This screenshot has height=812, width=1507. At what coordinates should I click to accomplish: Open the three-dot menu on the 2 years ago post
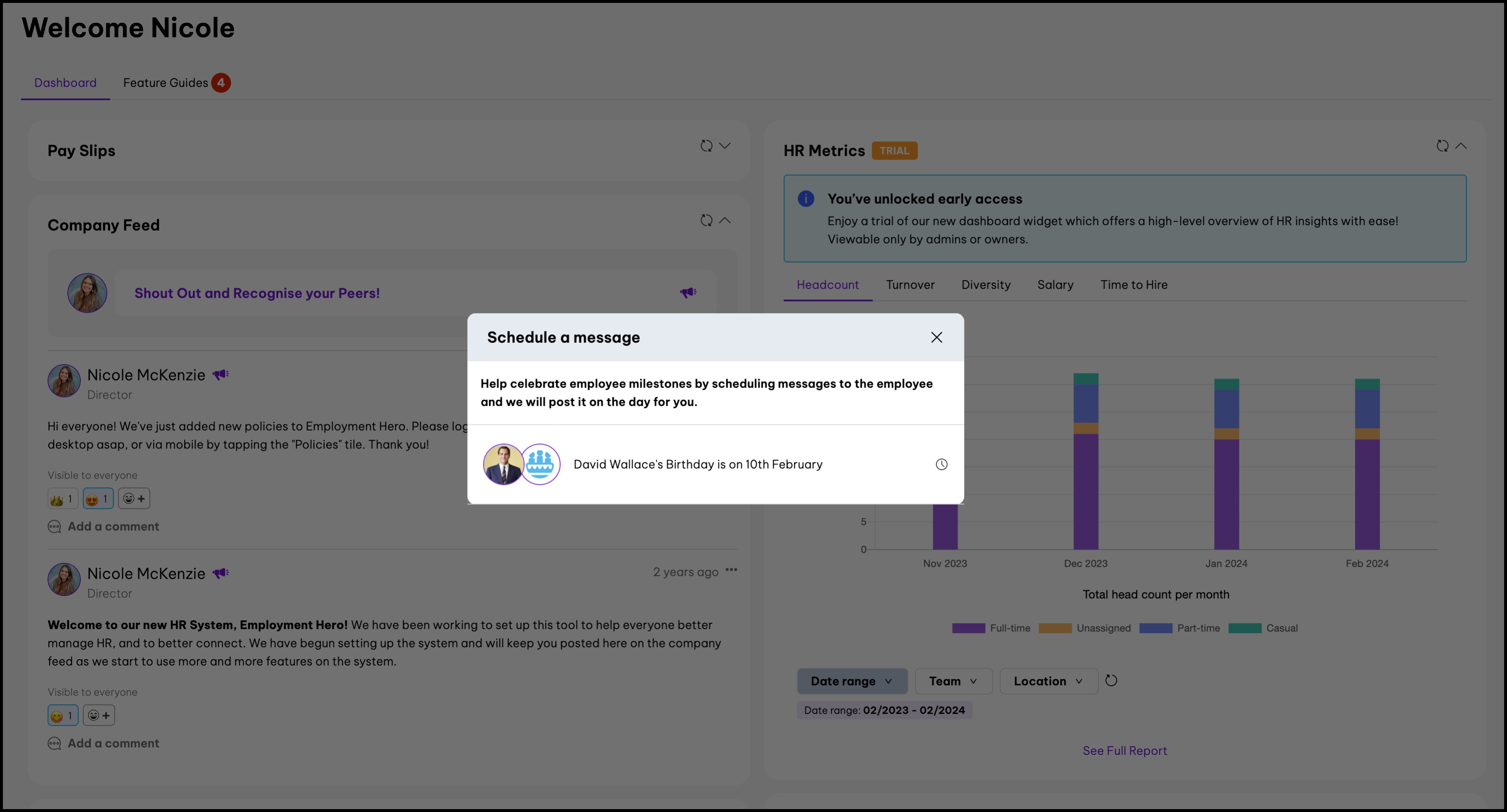tap(731, 570)
